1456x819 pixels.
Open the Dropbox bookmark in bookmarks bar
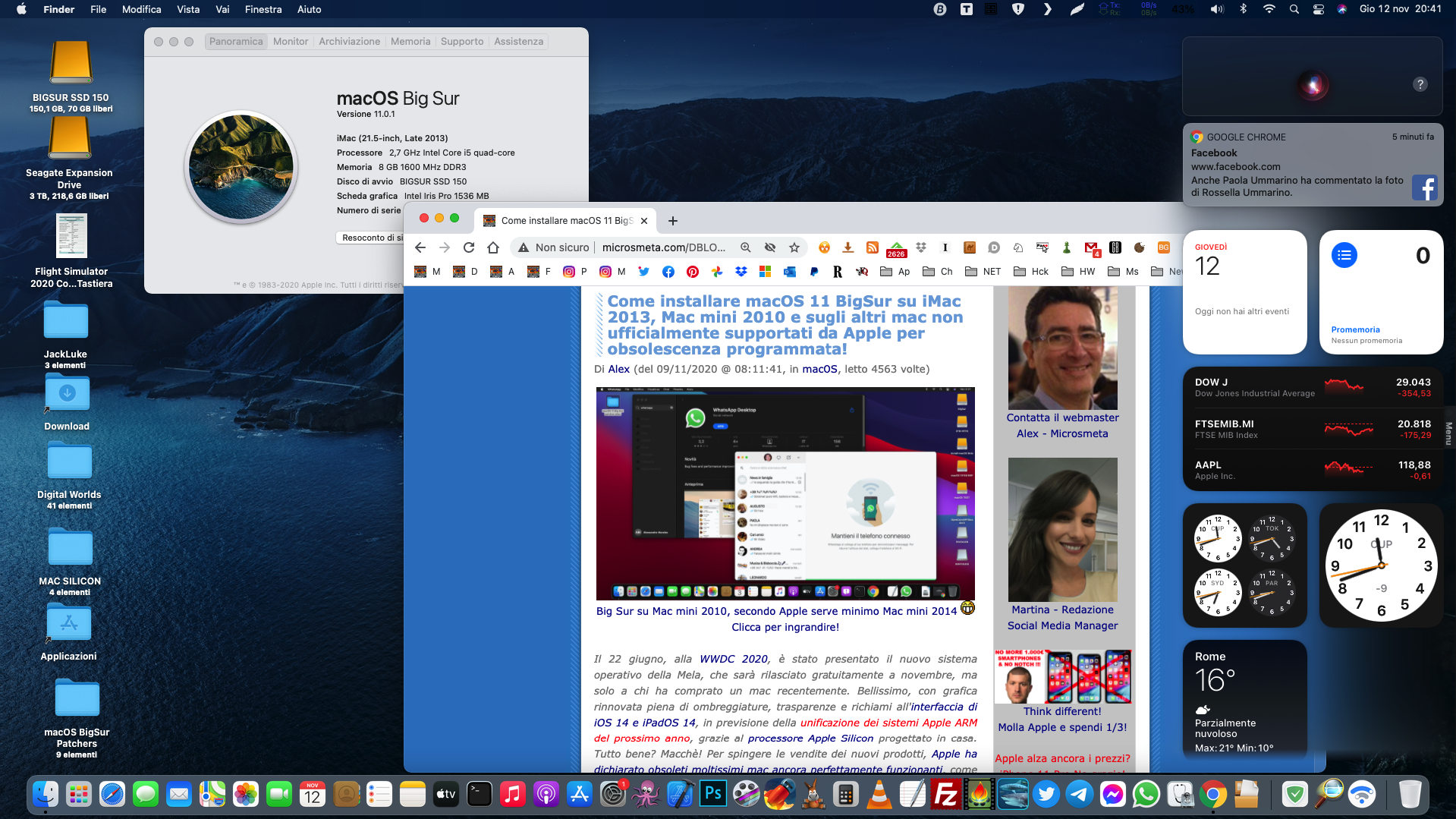[x=741, y=272]
